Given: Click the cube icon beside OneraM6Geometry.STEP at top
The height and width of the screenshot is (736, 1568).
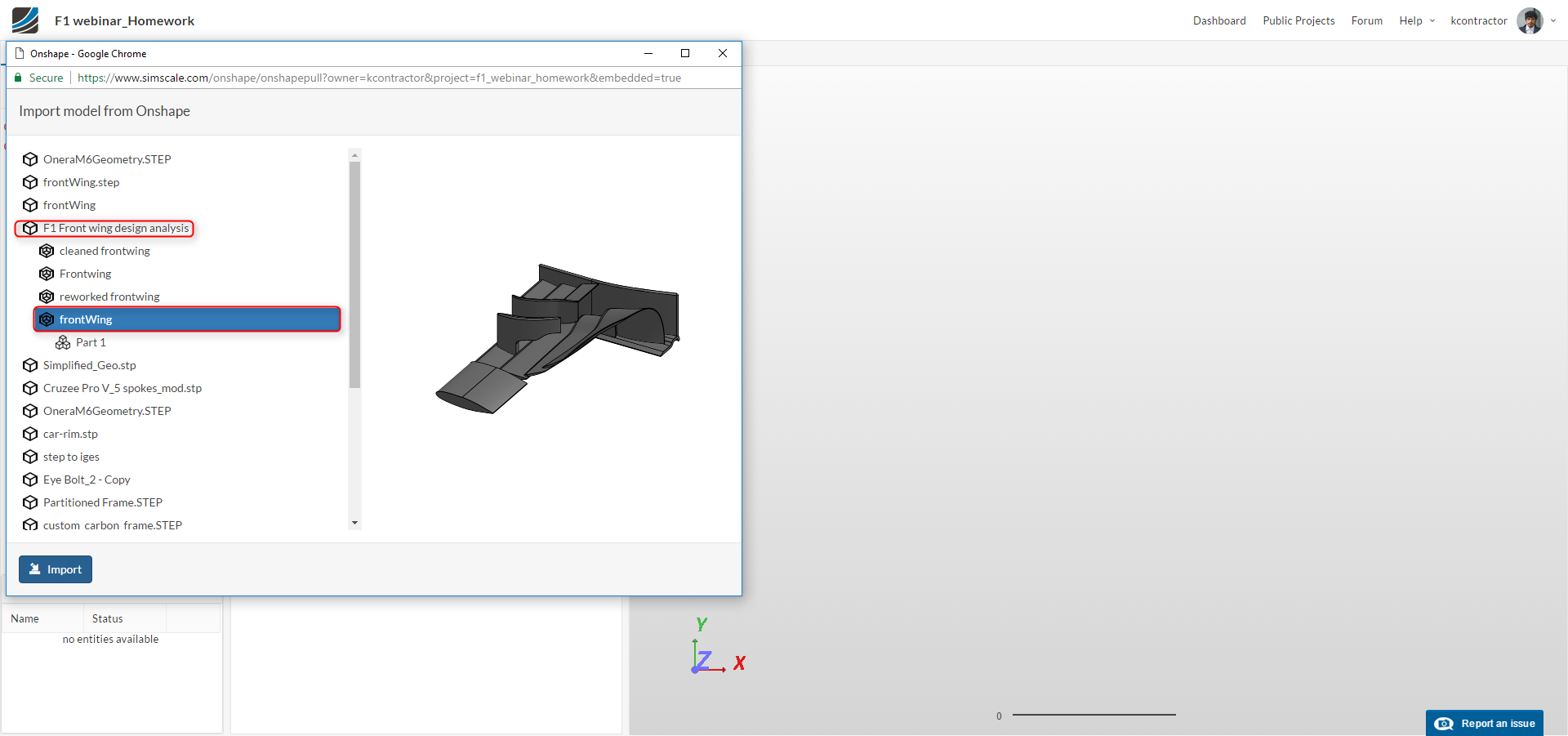Looking at the screenshot, I should pos(30,159).
